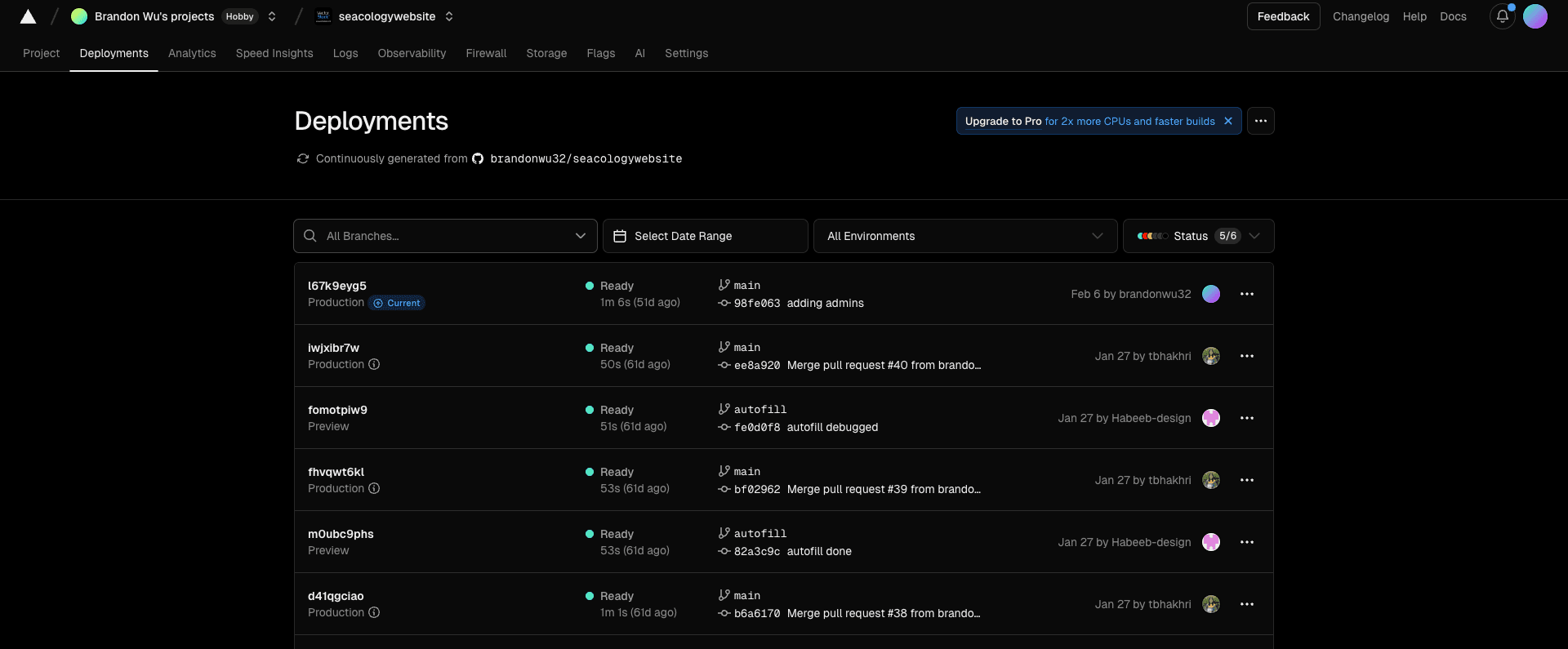Expand the team switcher next to Hobby
This screenshot has height=649, width=1568.
(272, 16)
